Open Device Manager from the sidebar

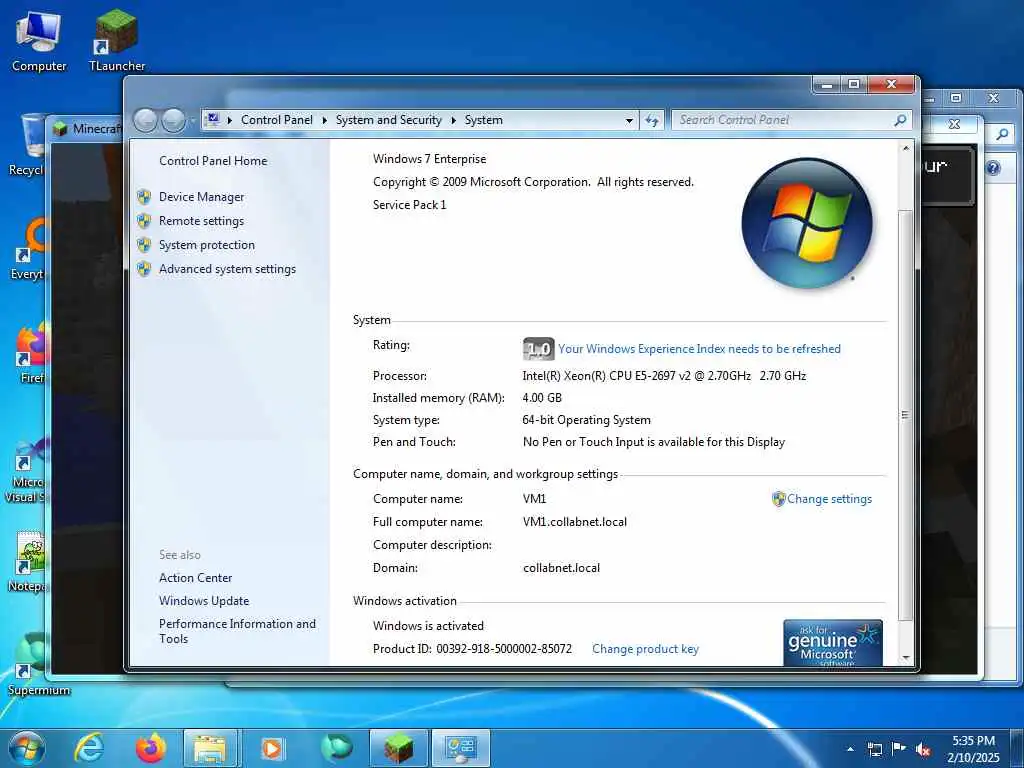[201, 197]
